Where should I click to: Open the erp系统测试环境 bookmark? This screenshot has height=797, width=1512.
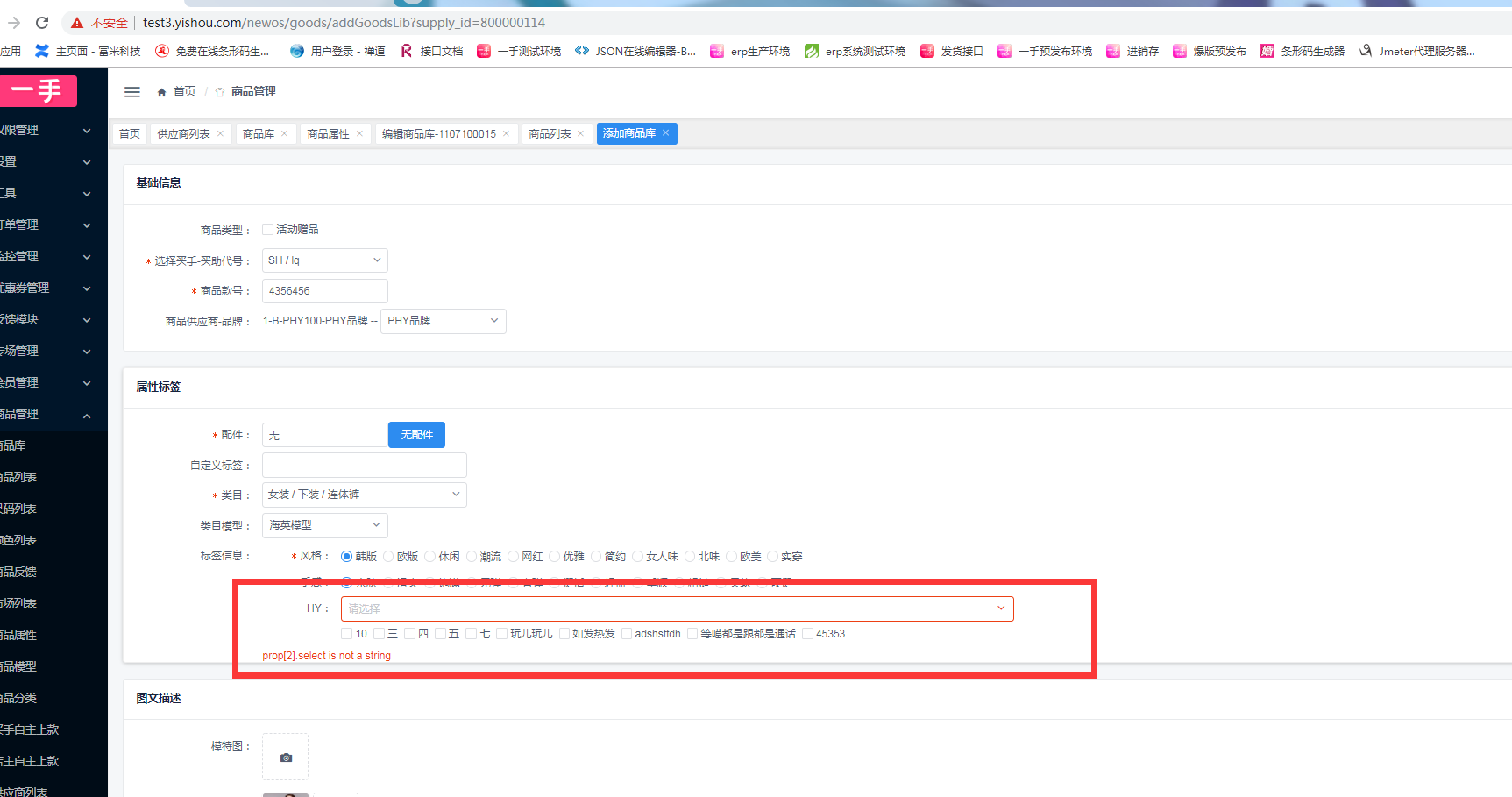click(x=855, y=52)
